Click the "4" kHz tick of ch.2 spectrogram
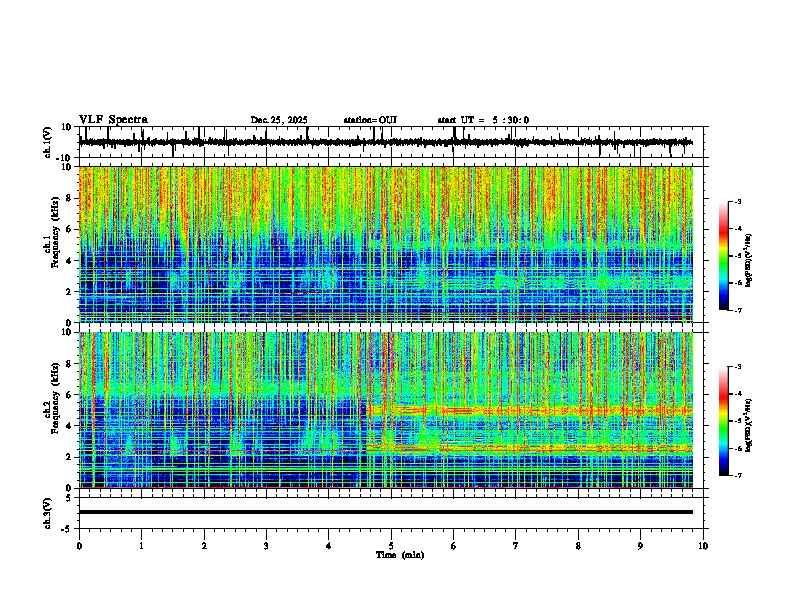 (69, 426)
